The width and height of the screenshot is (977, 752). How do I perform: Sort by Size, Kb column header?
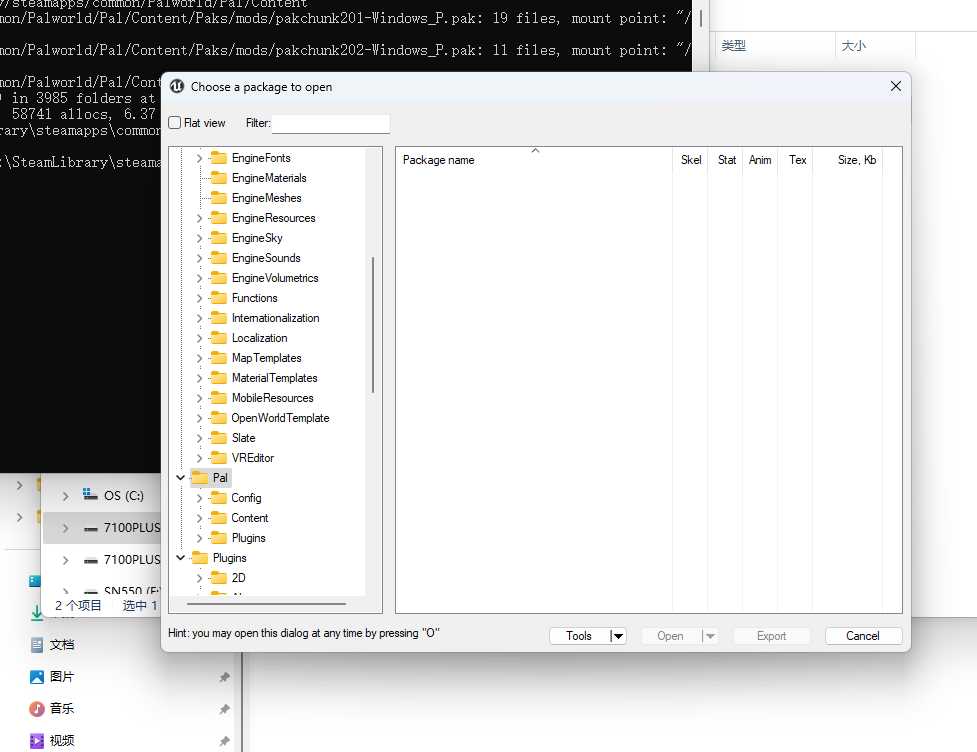coord(856,160)
